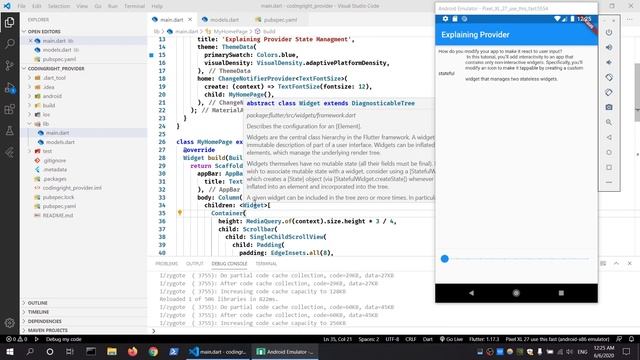Open pubspec.lock in the explorer
The width and height of the screenshot is (640, 360).
pyautogui.click(x=58, y=197)
